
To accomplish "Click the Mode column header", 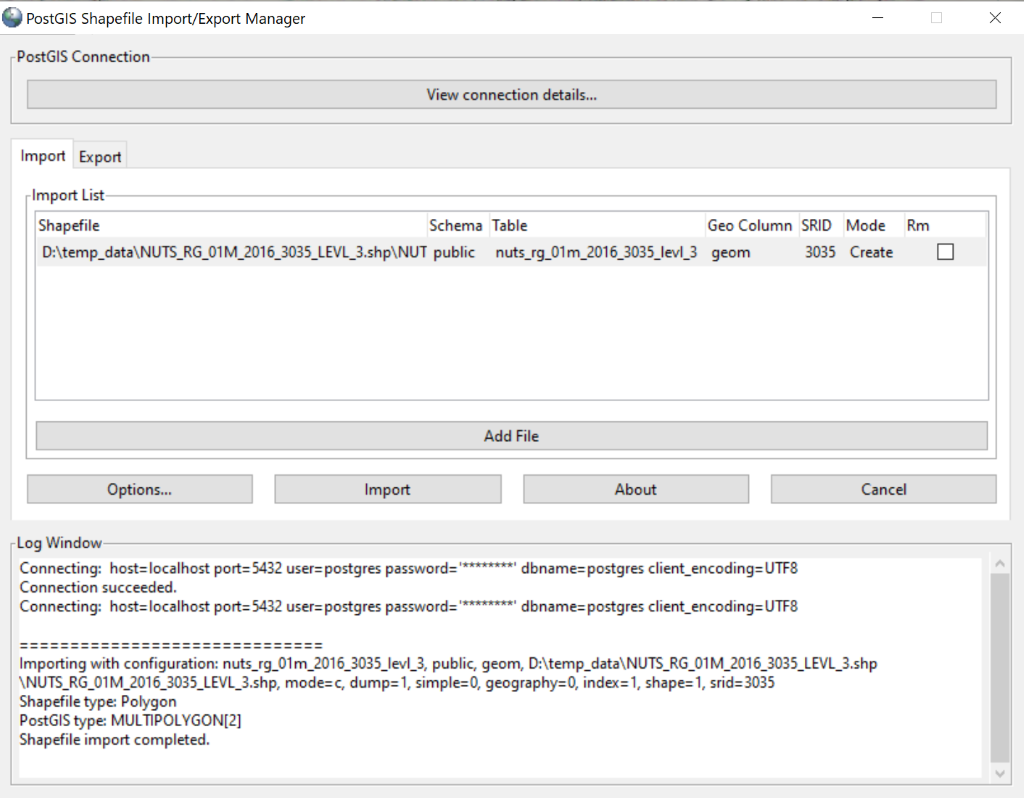I will (x=873, y=225).
